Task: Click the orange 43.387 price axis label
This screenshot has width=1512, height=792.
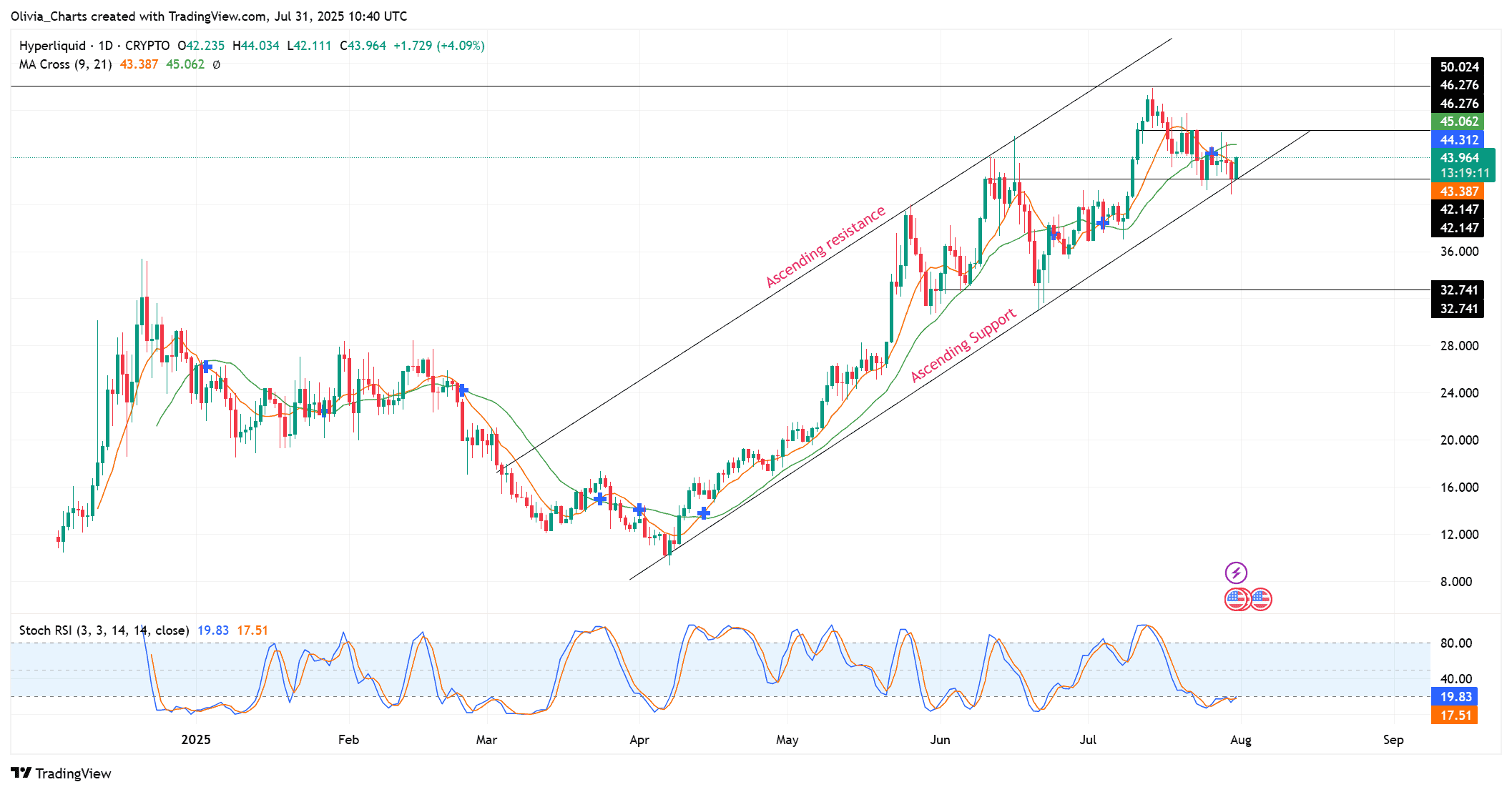Action: [x=1458, y=192]
